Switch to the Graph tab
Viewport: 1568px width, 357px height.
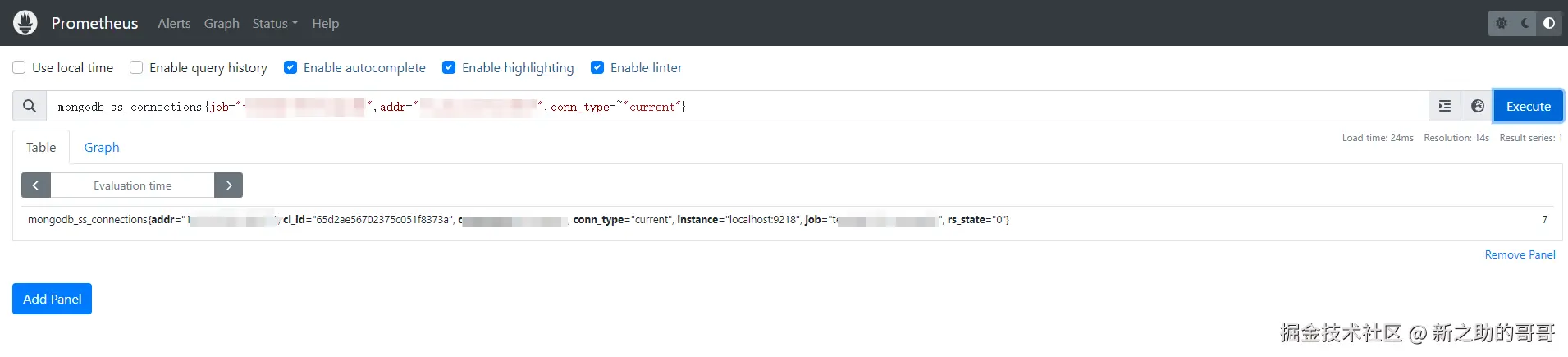point(102,148)
